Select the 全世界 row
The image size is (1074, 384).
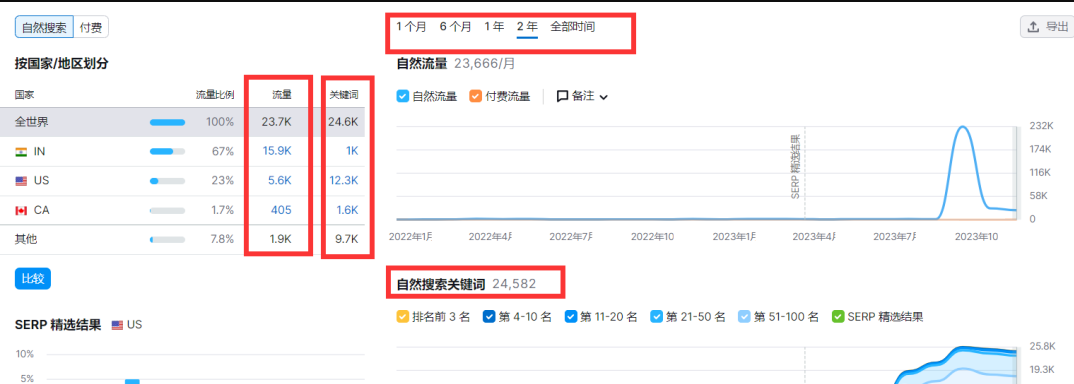pos(182,122)
